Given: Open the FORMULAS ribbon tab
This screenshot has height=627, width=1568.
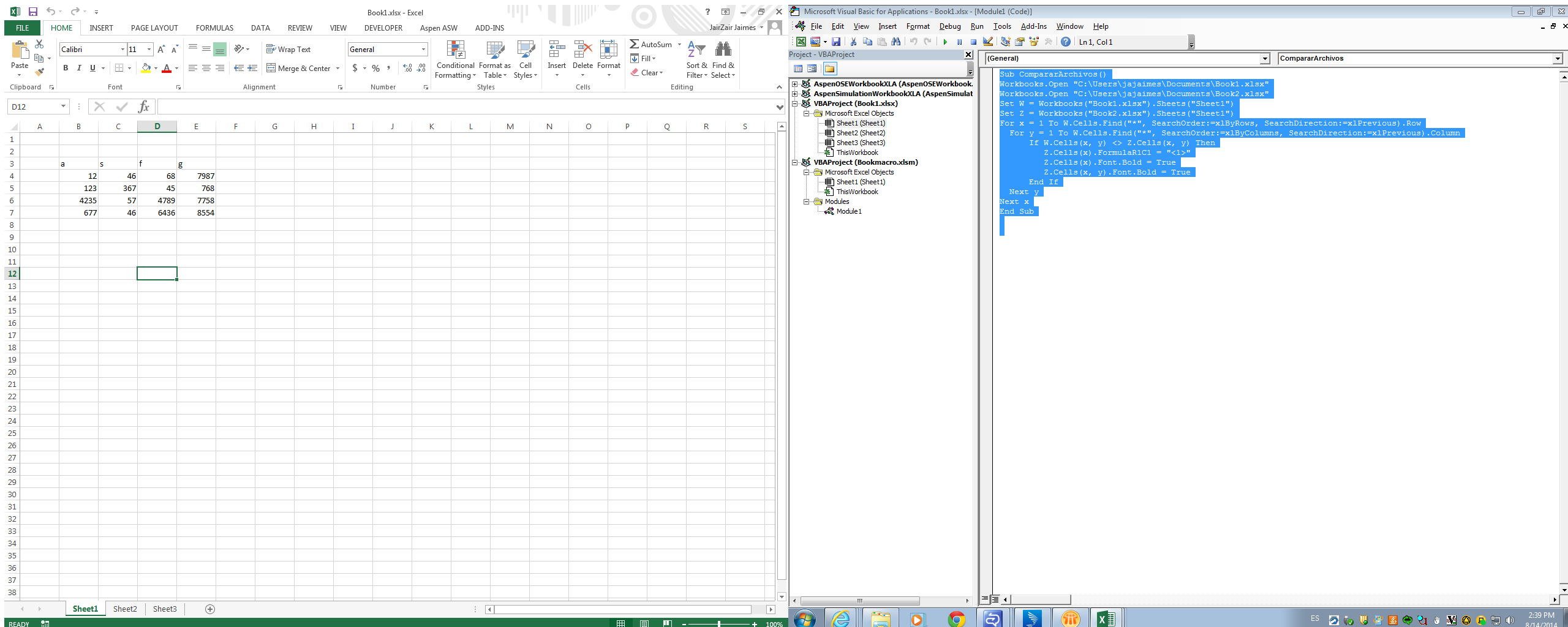Looking at the screenshot, I should [x=214, y=28].
